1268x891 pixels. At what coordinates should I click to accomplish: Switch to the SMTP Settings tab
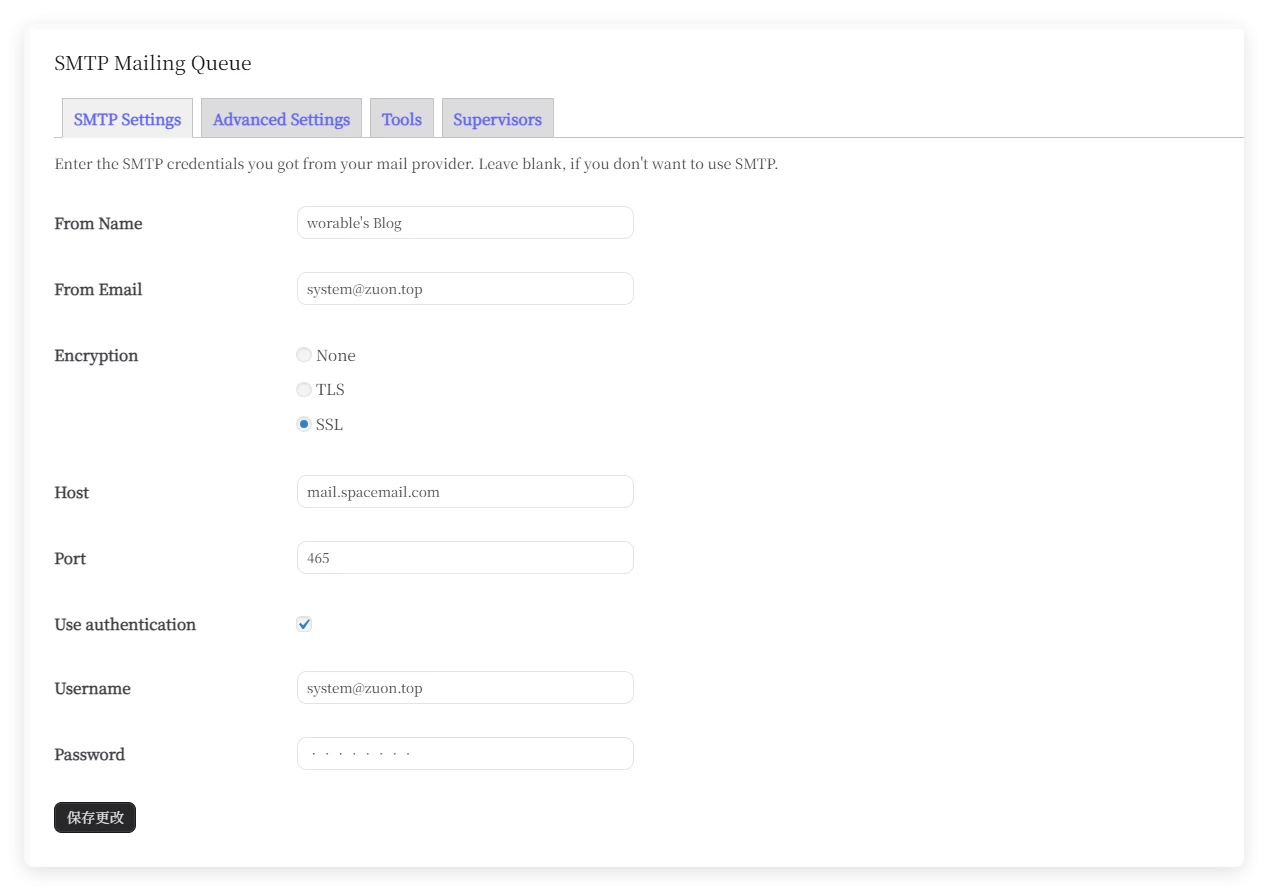coord(127,119)
